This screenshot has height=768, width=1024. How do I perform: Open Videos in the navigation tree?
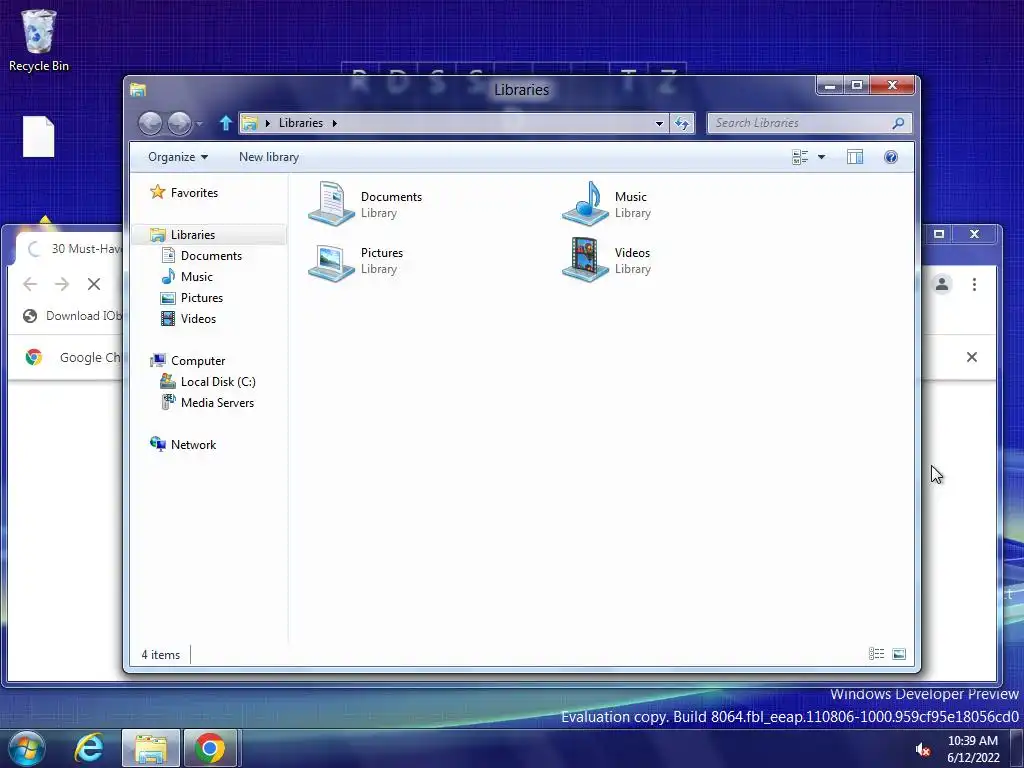[x=198, y=318]
